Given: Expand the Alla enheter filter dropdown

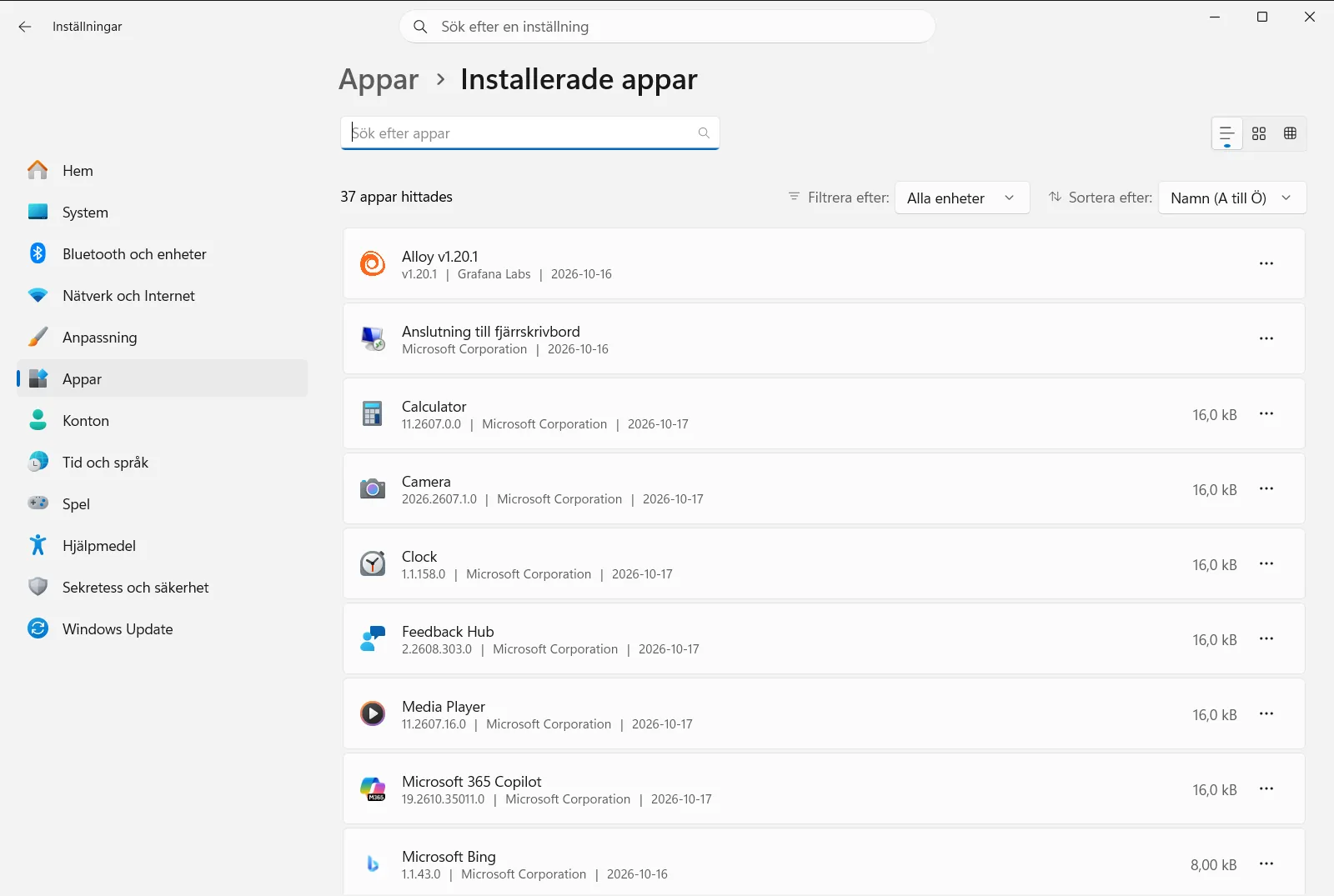Looking at the screenshot, I should point(962,198).
